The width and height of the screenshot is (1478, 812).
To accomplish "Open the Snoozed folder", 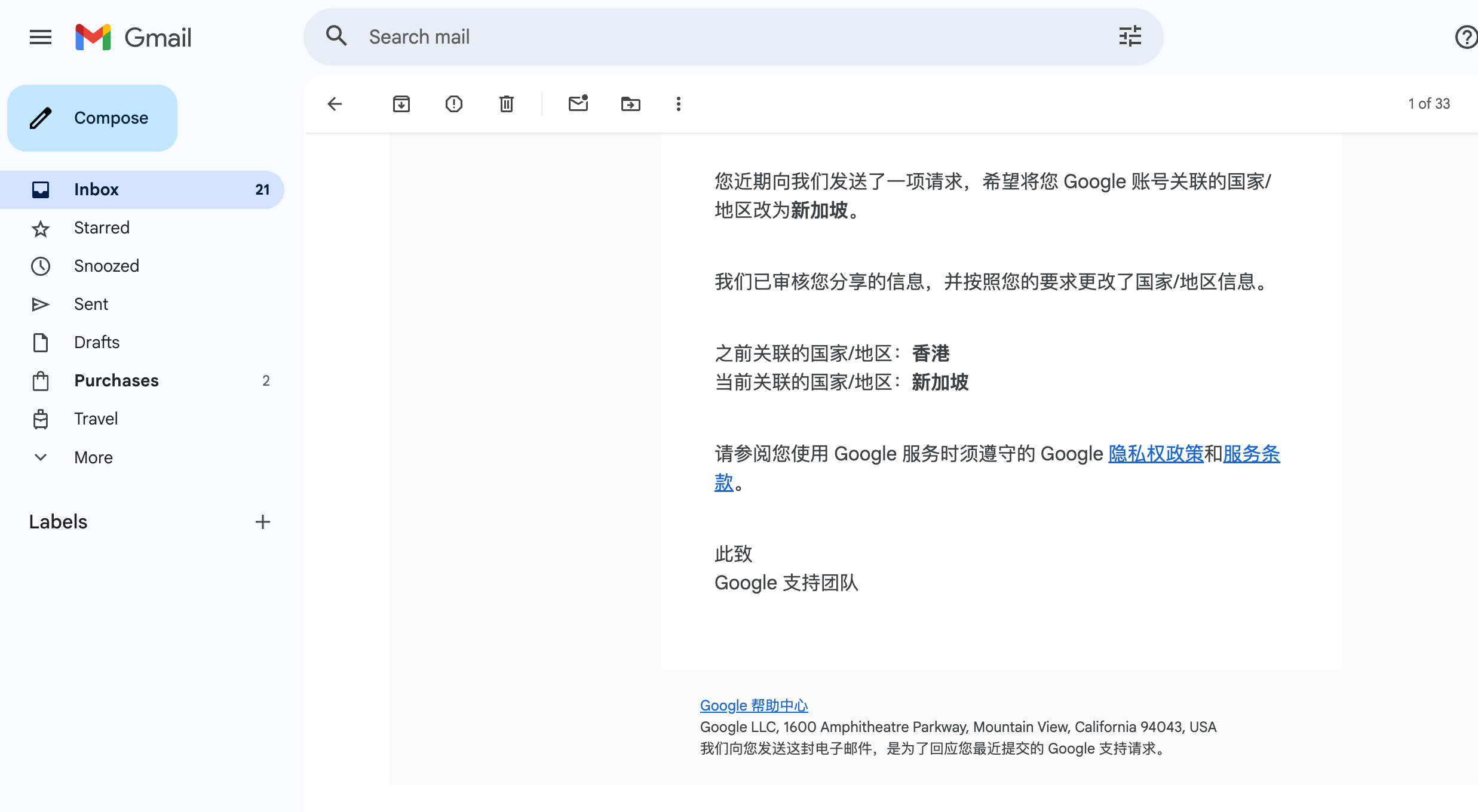I will point(106,266).
